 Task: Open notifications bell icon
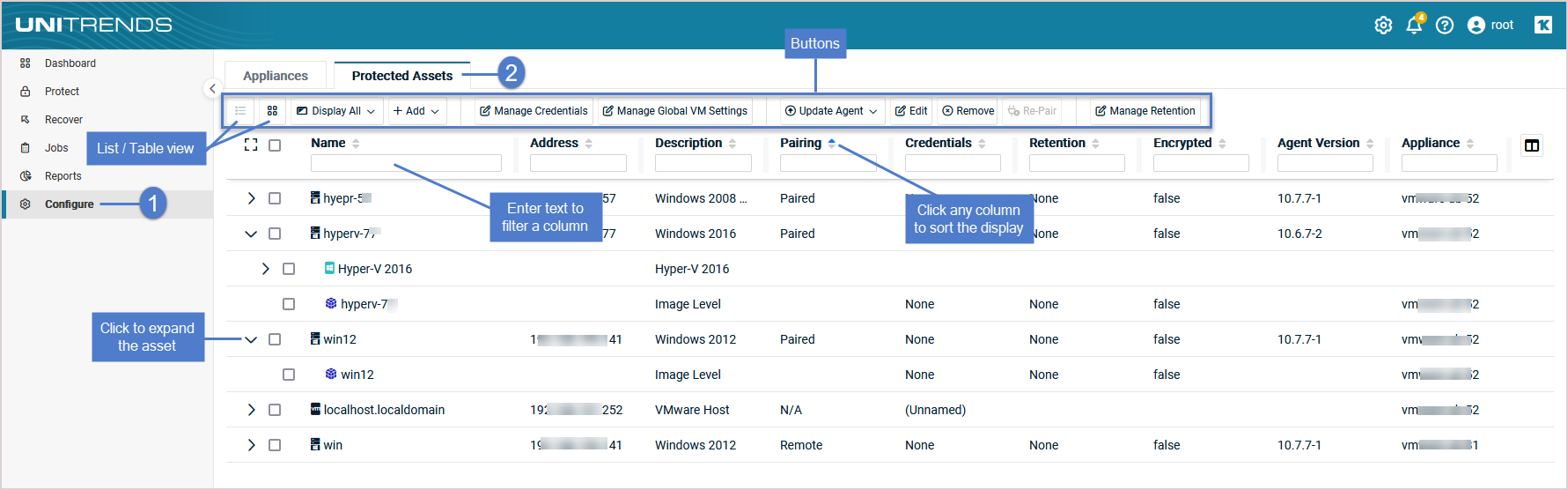[x=1414, y=25]
